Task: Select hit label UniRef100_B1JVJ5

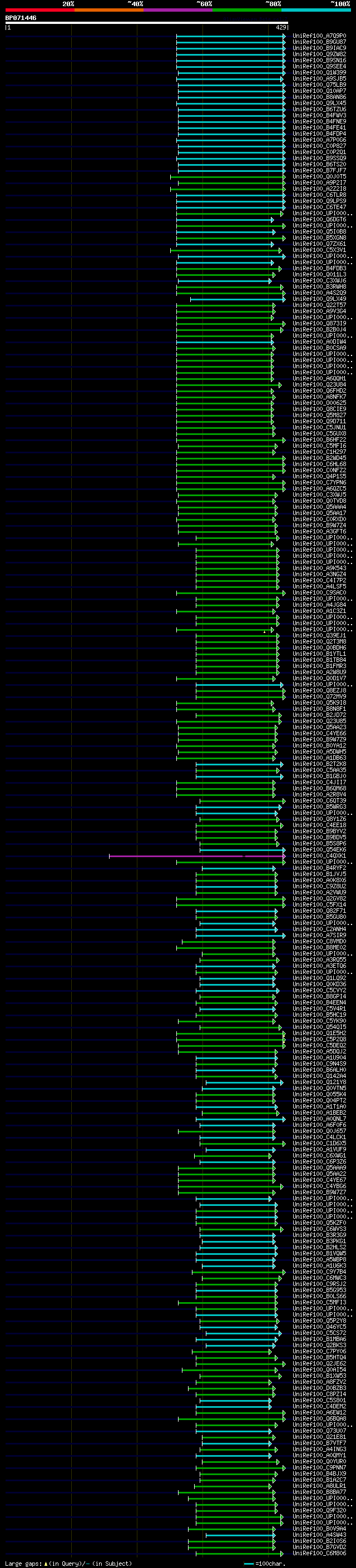Action: coord(319,874)
